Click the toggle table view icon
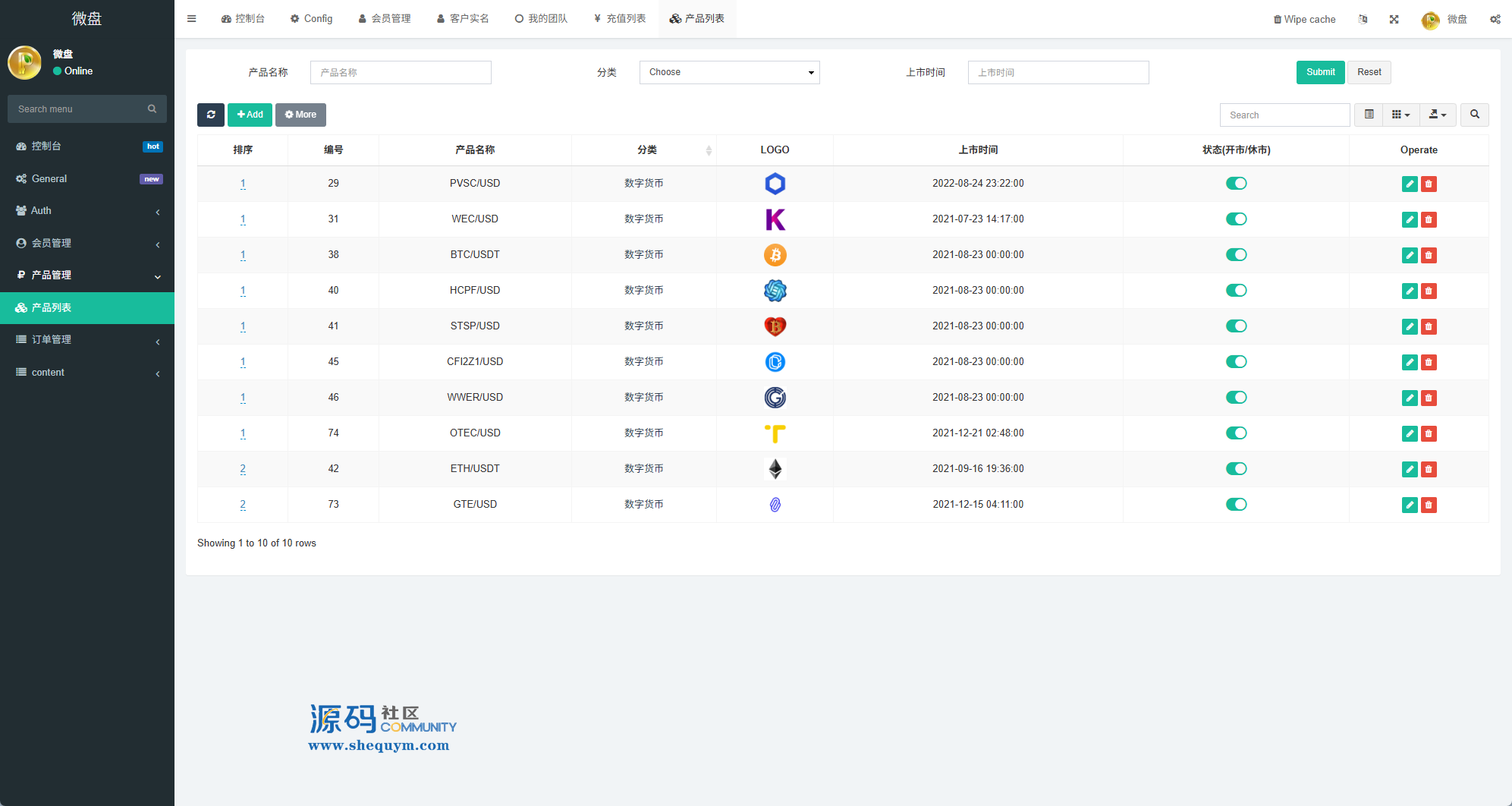Viewport: 1512px width, 806px height. point(1369,115)
